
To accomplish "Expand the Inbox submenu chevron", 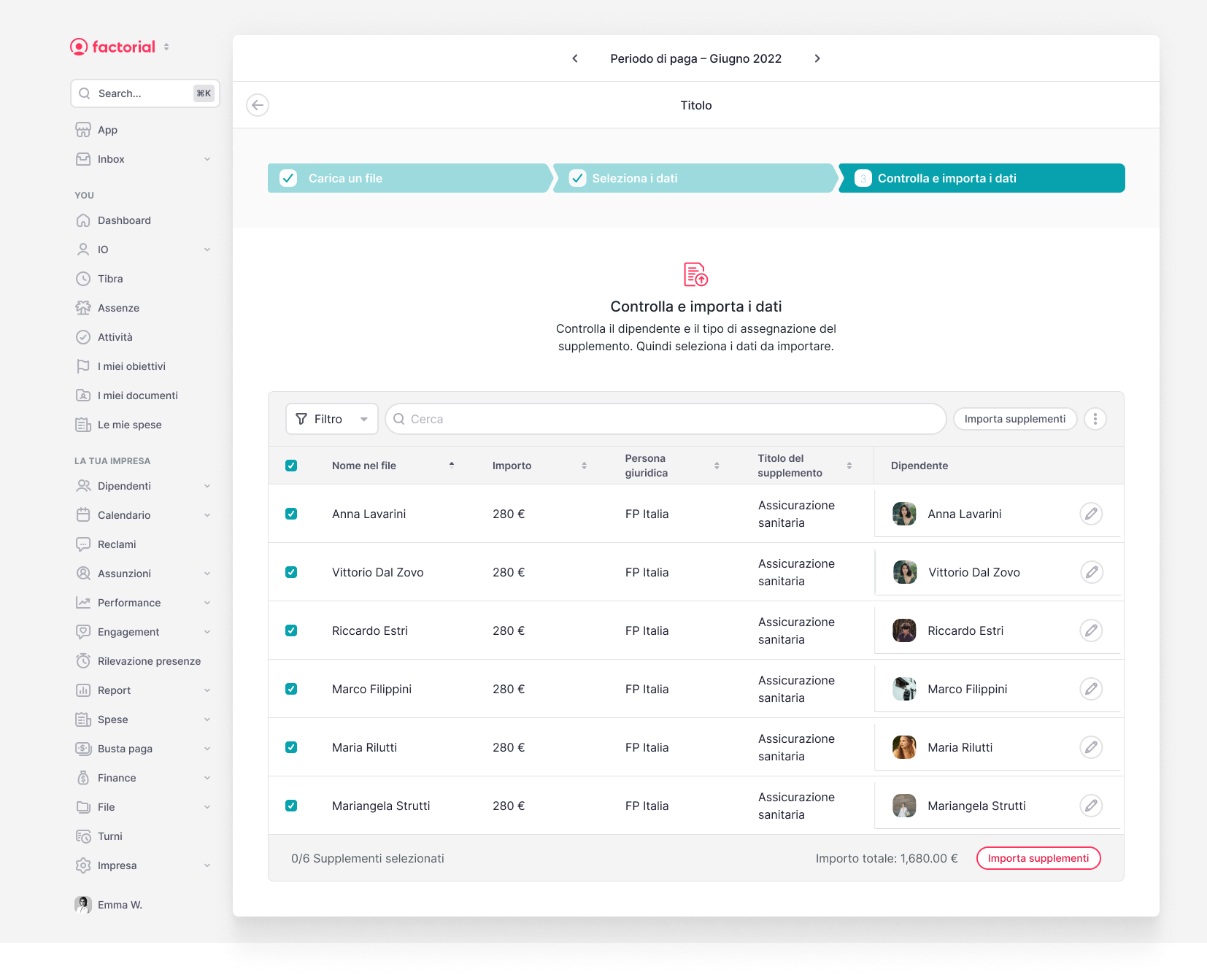I will 207,159.
